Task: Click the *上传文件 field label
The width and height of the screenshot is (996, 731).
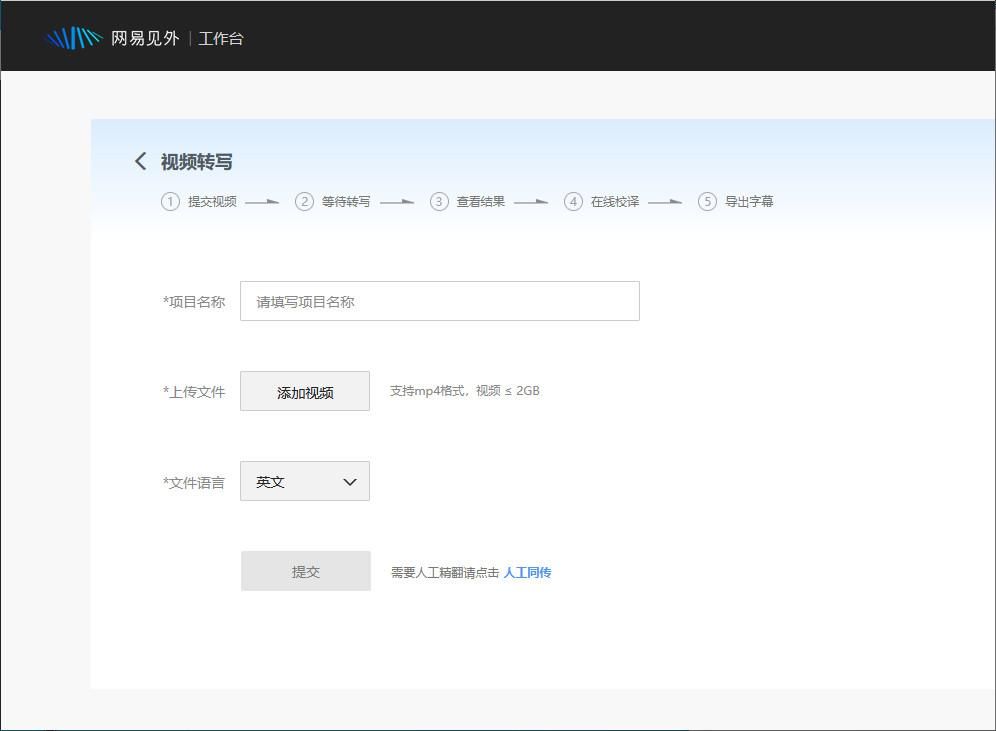Action: (194, 392)
